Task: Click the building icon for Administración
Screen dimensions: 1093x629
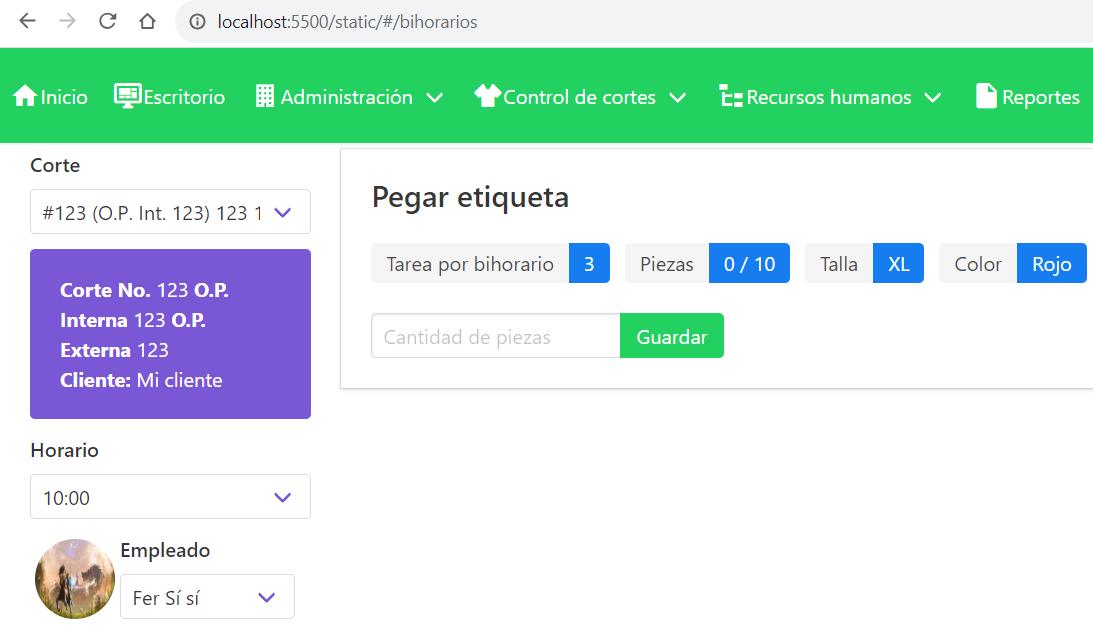Action: (x=265, y=97)
